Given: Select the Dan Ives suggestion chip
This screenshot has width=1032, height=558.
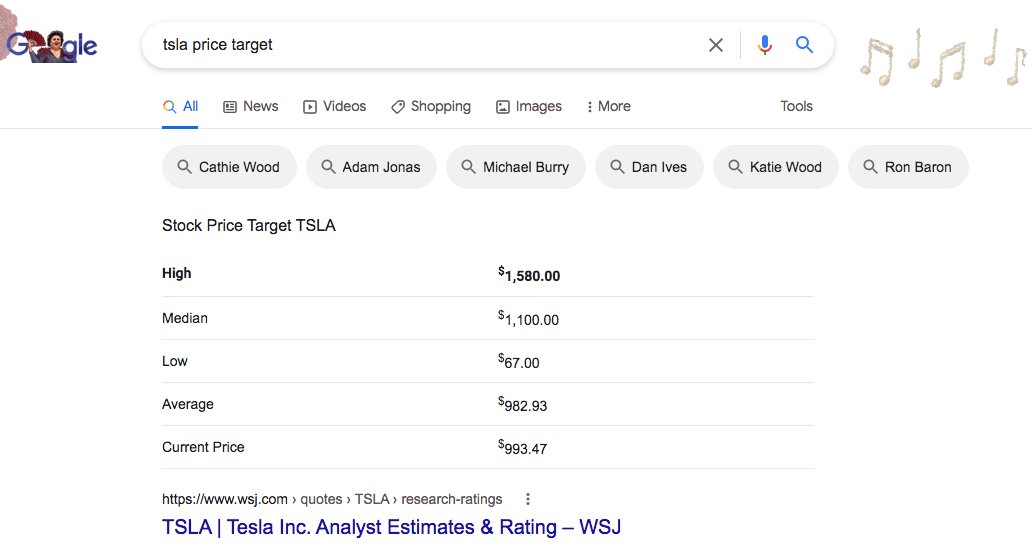Looking at the screenshot, I should (x=649, y=167).
